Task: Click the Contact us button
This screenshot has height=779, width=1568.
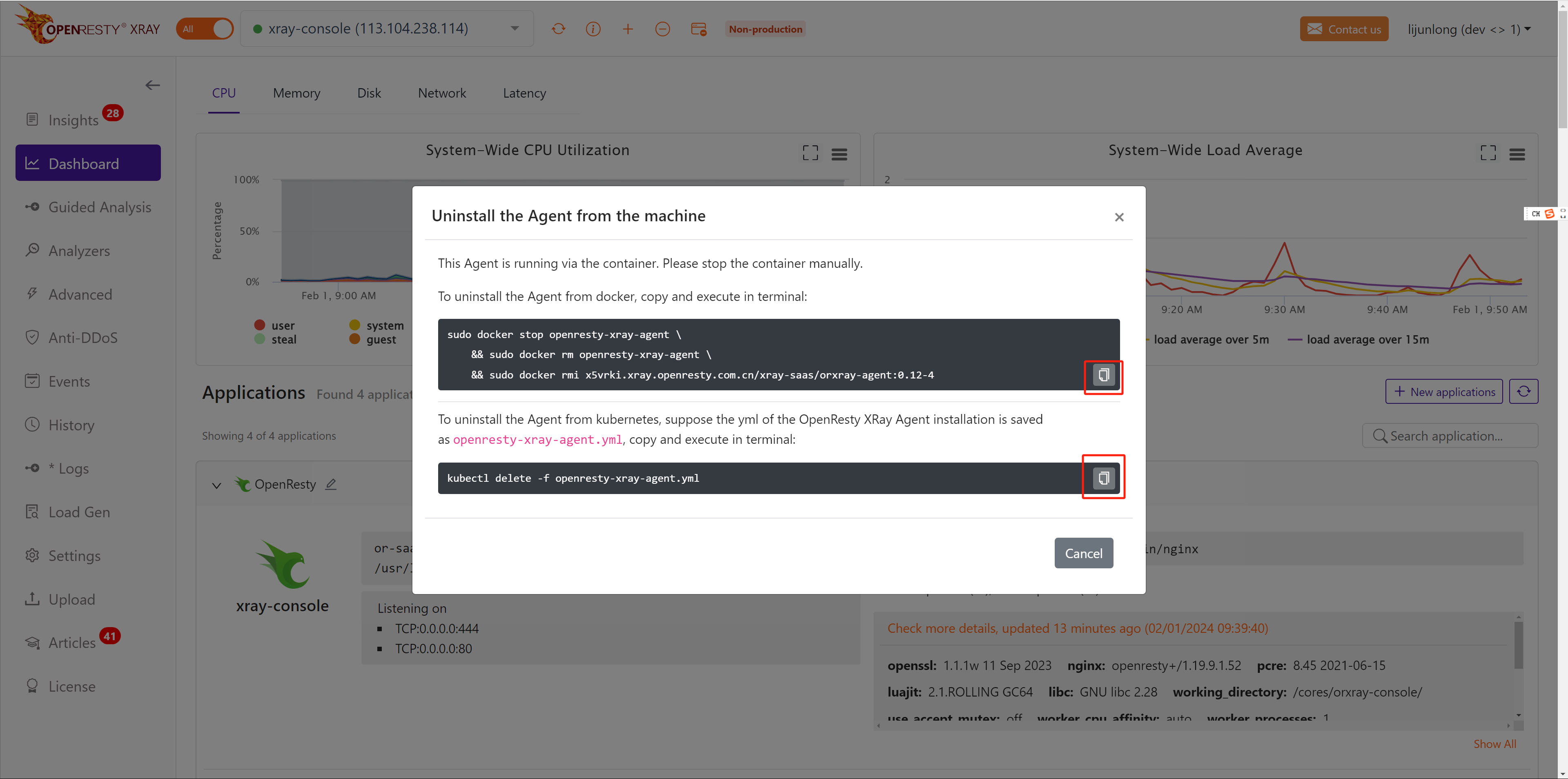Action: [x=1344, y=29]
